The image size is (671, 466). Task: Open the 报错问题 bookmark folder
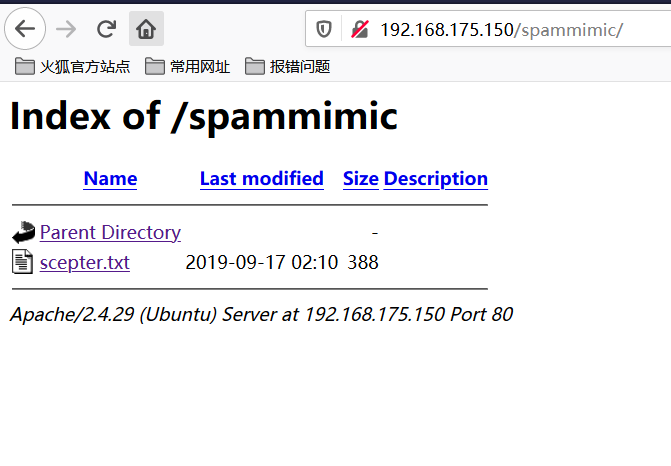coord(287,67)
